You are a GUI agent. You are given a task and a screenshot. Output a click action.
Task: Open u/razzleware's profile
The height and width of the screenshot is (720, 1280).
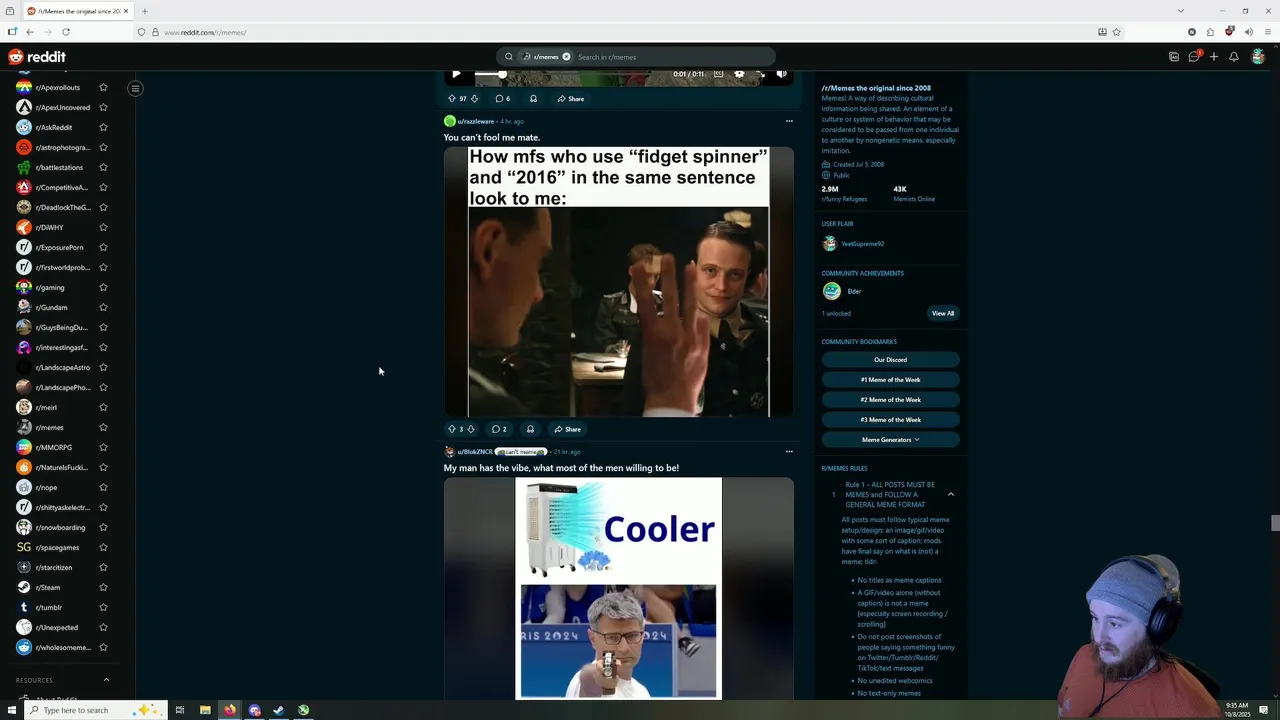476,121
